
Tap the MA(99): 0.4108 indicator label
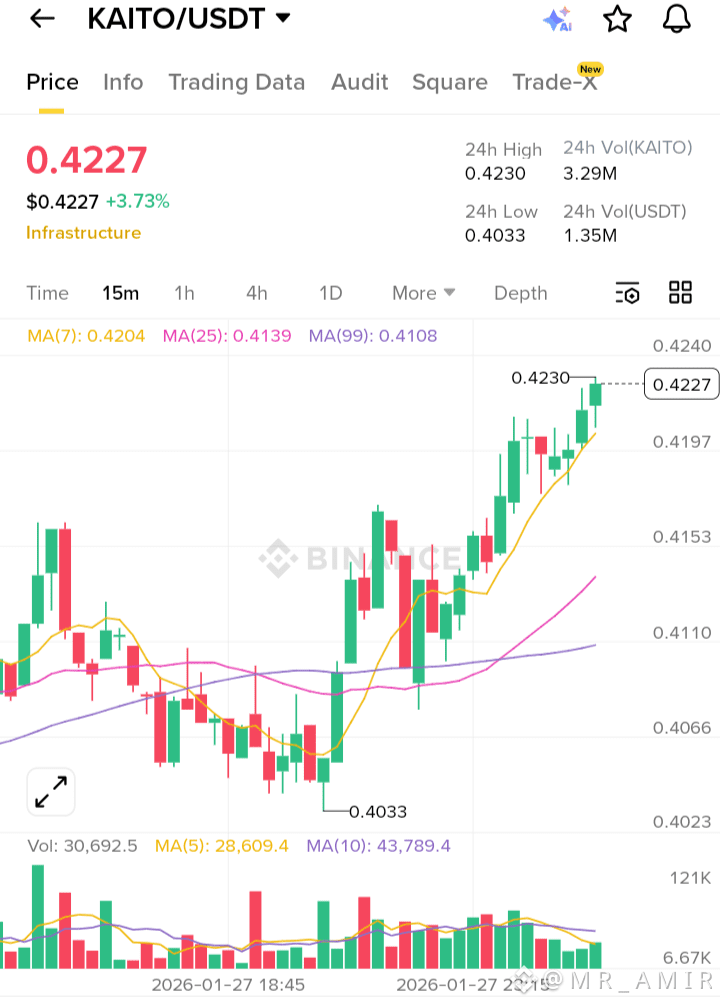373,336
